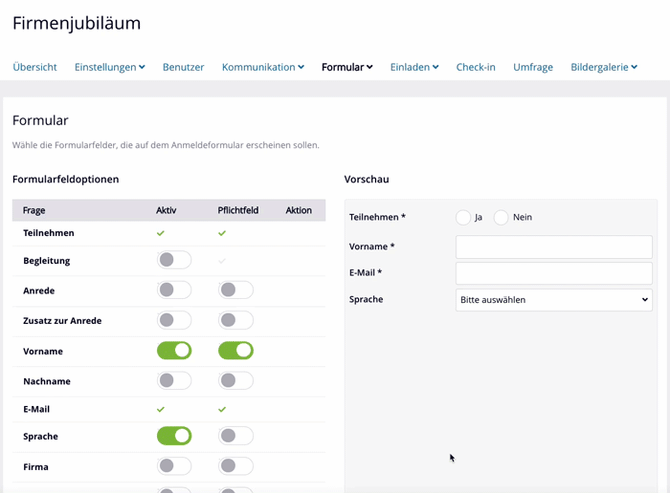Enable the Anrede active toggle
Screen dimensions: 670x493
pyautogui.click(x=174, y=290)
